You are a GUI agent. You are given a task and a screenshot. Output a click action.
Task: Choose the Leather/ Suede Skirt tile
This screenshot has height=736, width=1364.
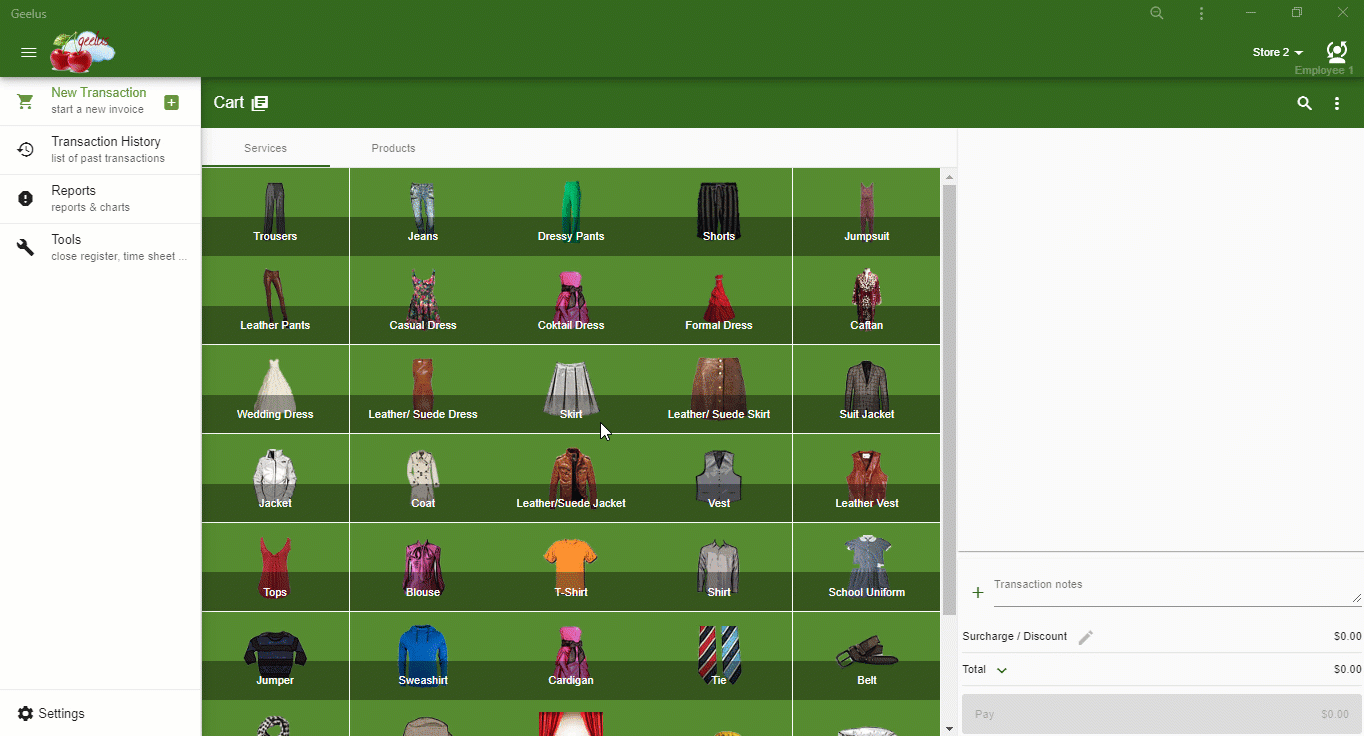pos(719,389)
